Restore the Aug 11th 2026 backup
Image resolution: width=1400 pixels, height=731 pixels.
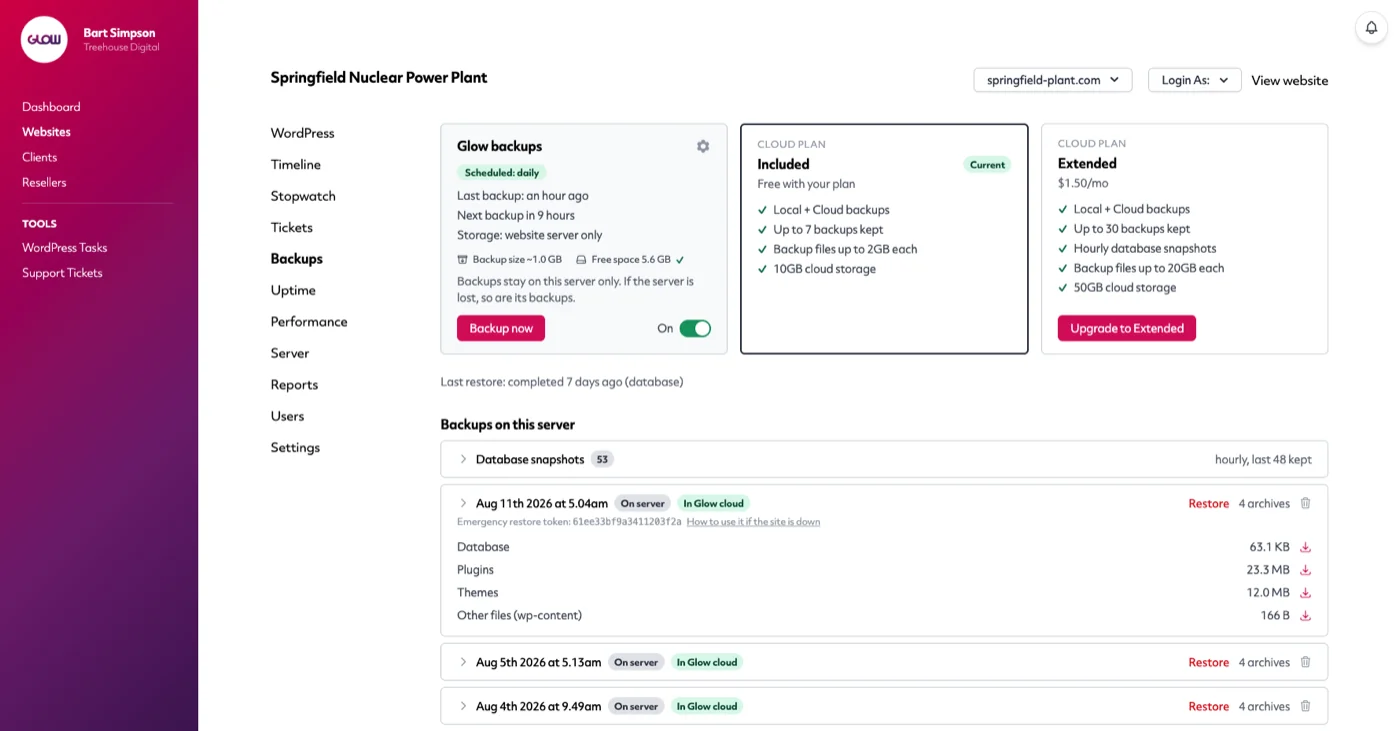(1208, 504)
